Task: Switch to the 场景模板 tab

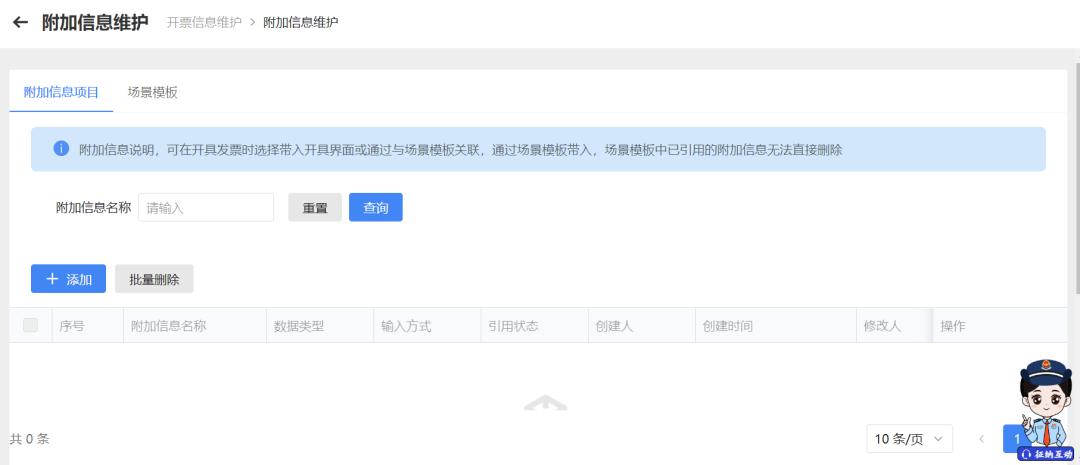Action: [x=152, y=92]
